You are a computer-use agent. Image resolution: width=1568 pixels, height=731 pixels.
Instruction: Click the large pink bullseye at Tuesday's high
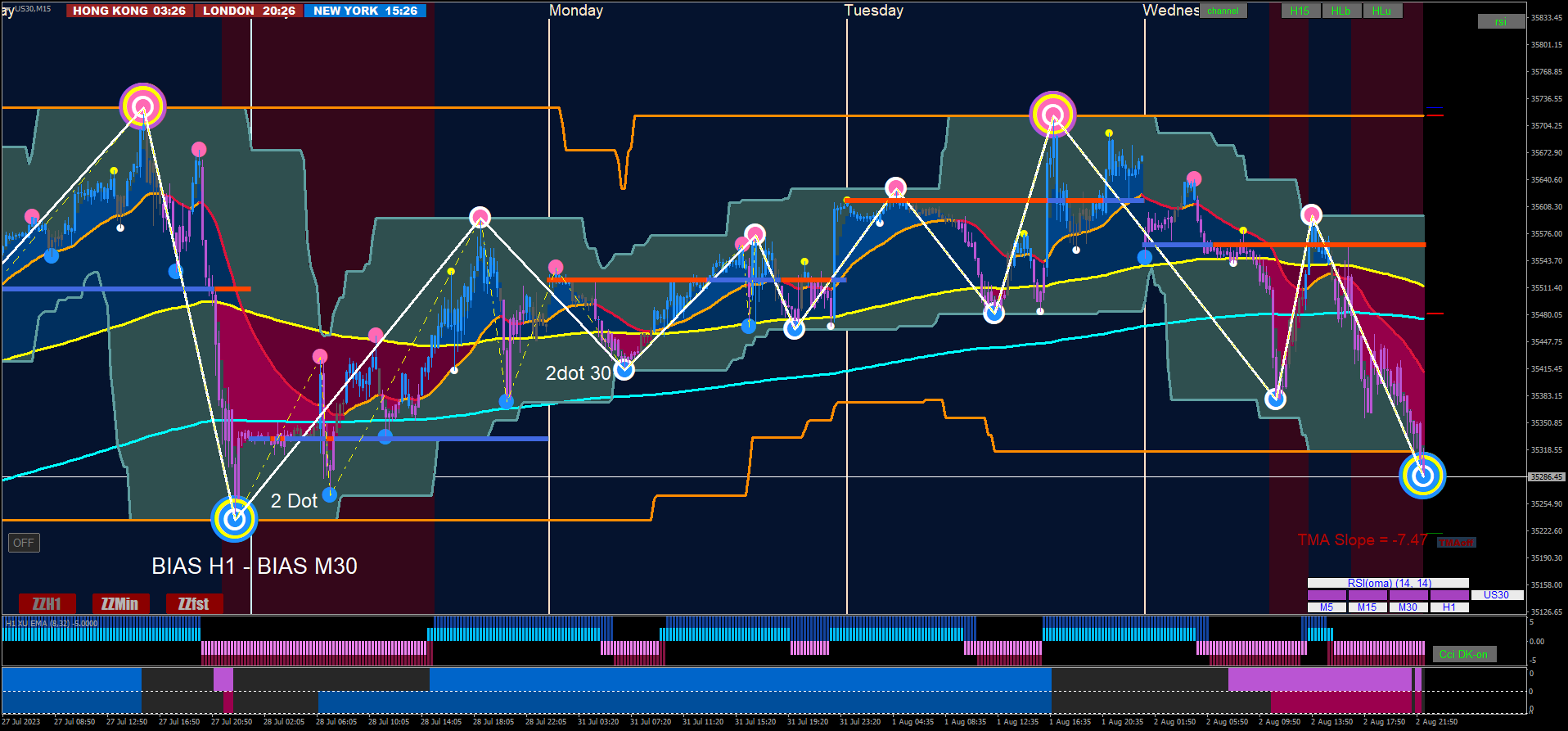1052,114
